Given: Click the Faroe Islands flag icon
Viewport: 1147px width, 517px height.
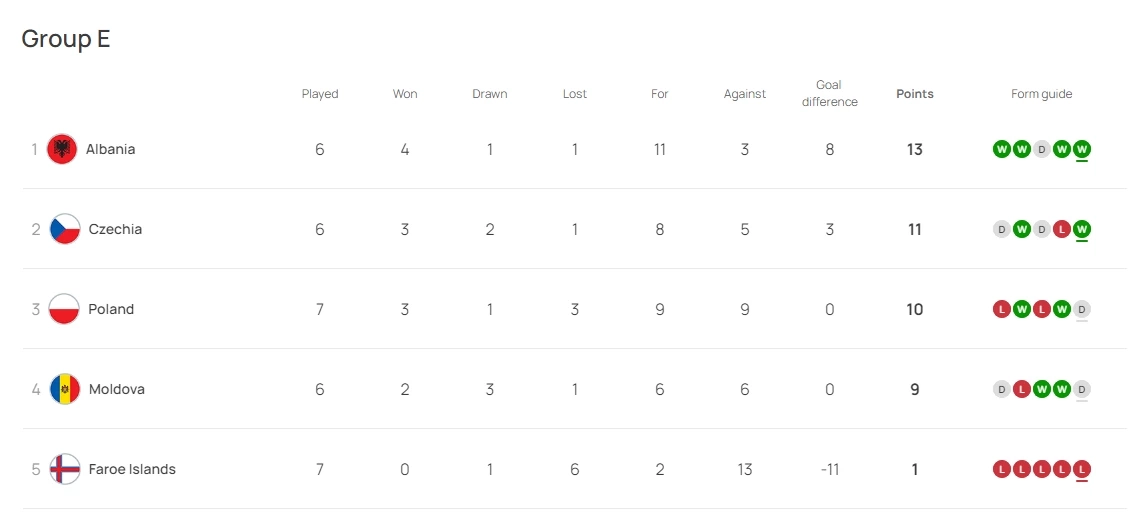Looking at the screenshot, I should pyautogui.click(x=65, y=469).
